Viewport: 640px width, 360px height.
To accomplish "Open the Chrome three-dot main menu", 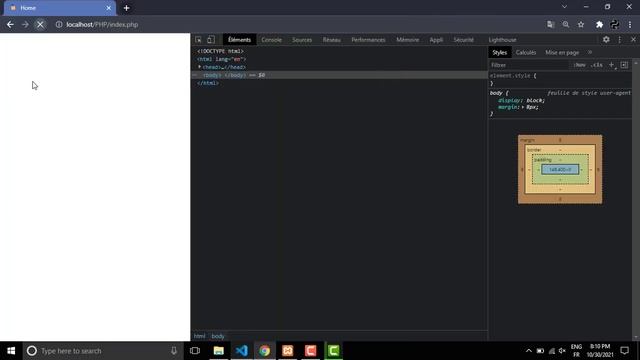I will 630,24.
